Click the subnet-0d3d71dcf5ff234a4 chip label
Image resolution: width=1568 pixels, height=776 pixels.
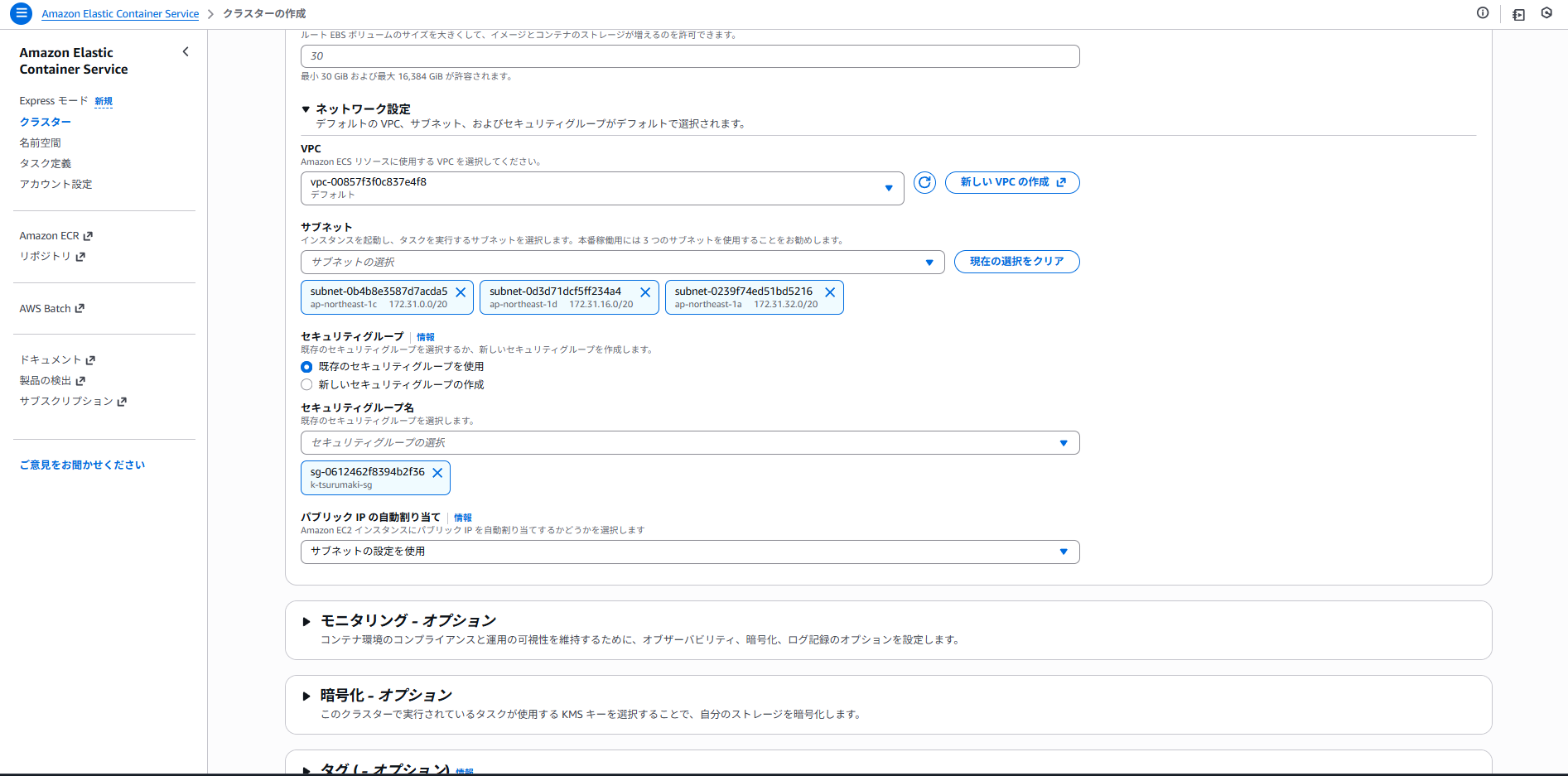(555, 292)
